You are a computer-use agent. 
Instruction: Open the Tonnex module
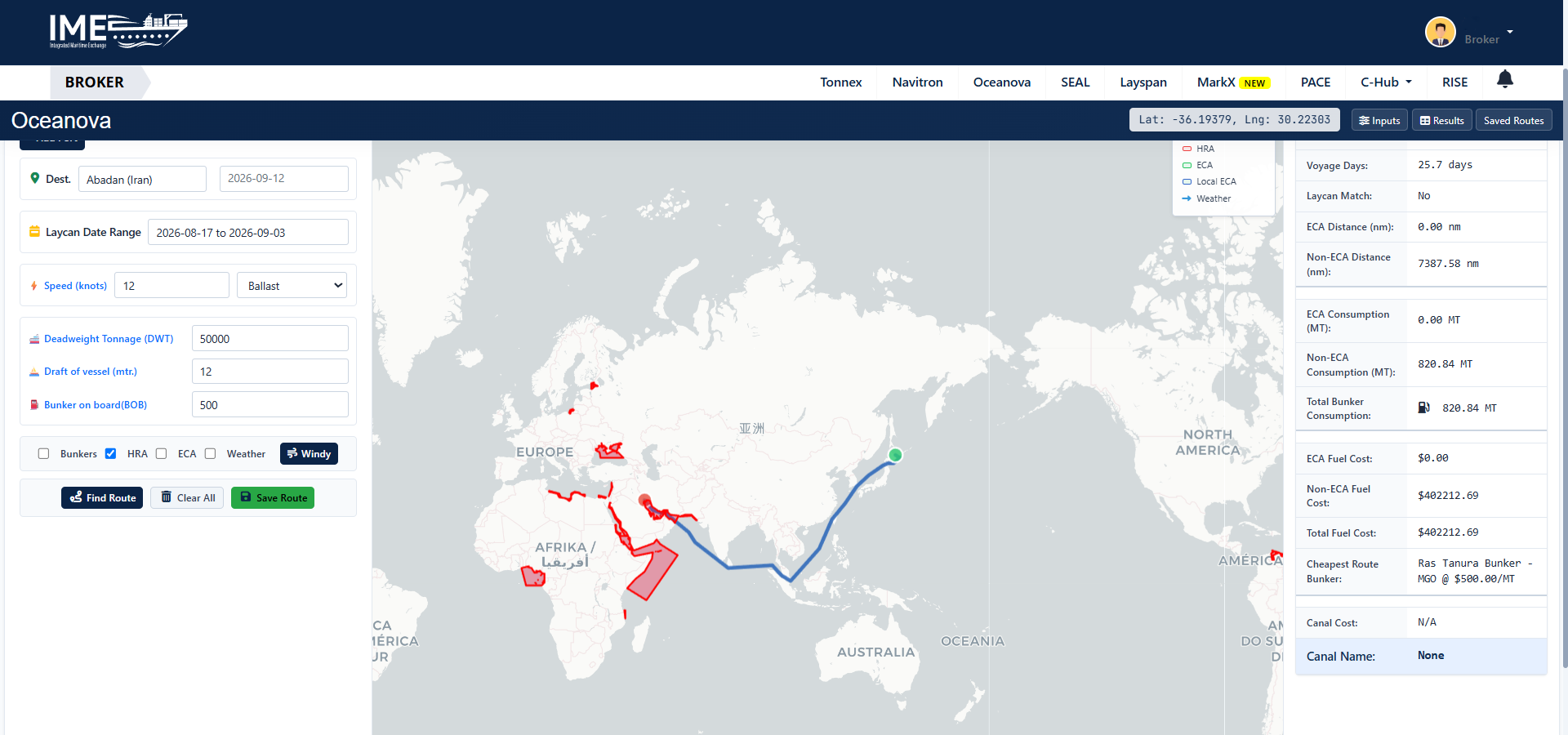point(841,82)
